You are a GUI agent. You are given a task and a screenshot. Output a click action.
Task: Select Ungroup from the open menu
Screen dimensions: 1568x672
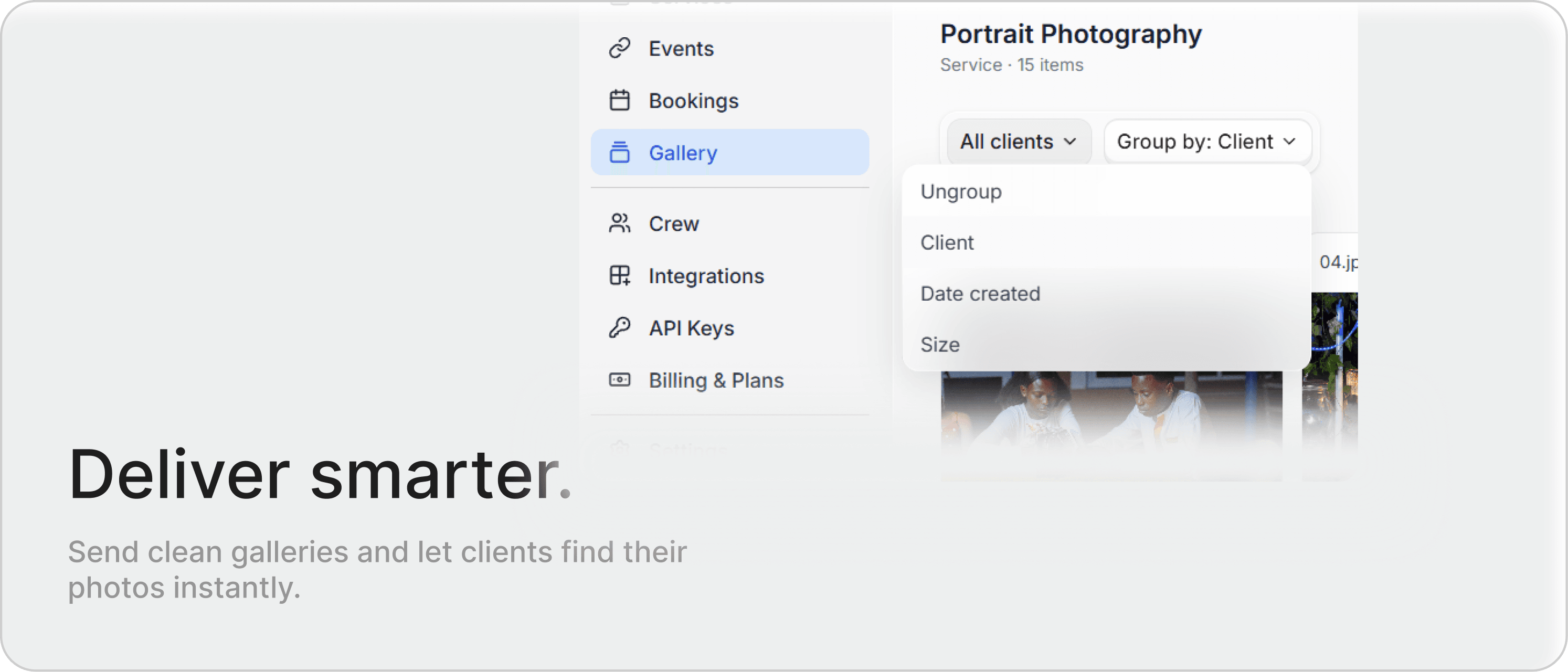[960, 191]
